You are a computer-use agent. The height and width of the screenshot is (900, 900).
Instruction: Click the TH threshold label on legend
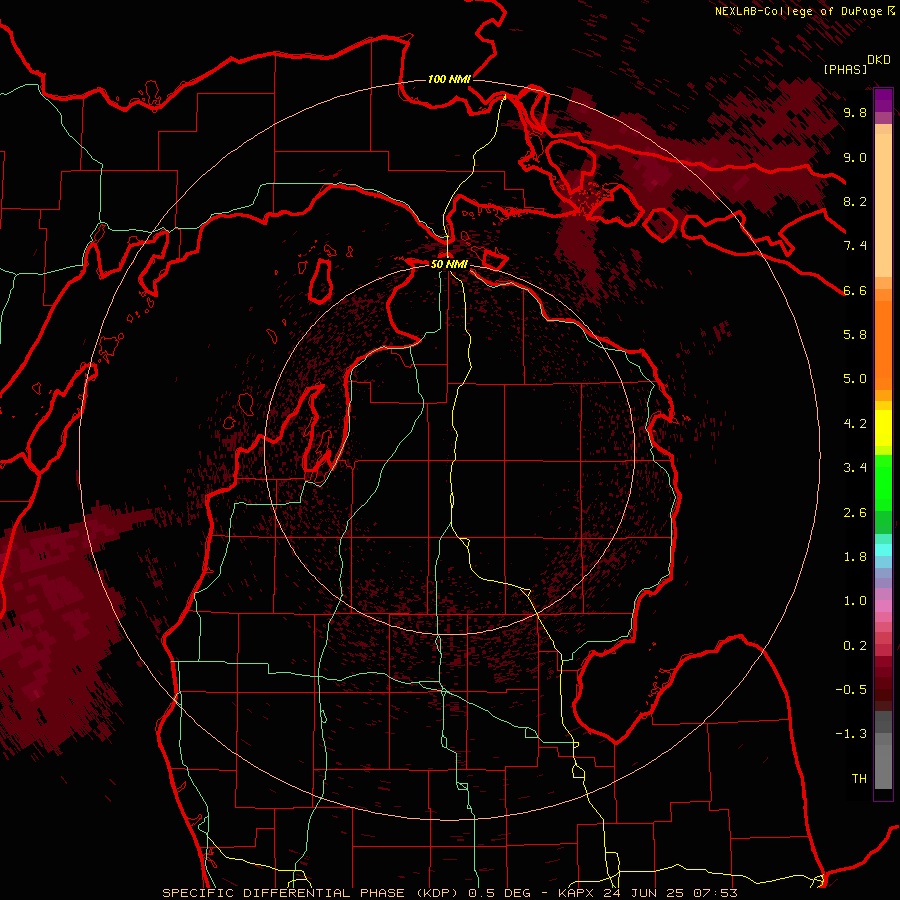[859, 778]
